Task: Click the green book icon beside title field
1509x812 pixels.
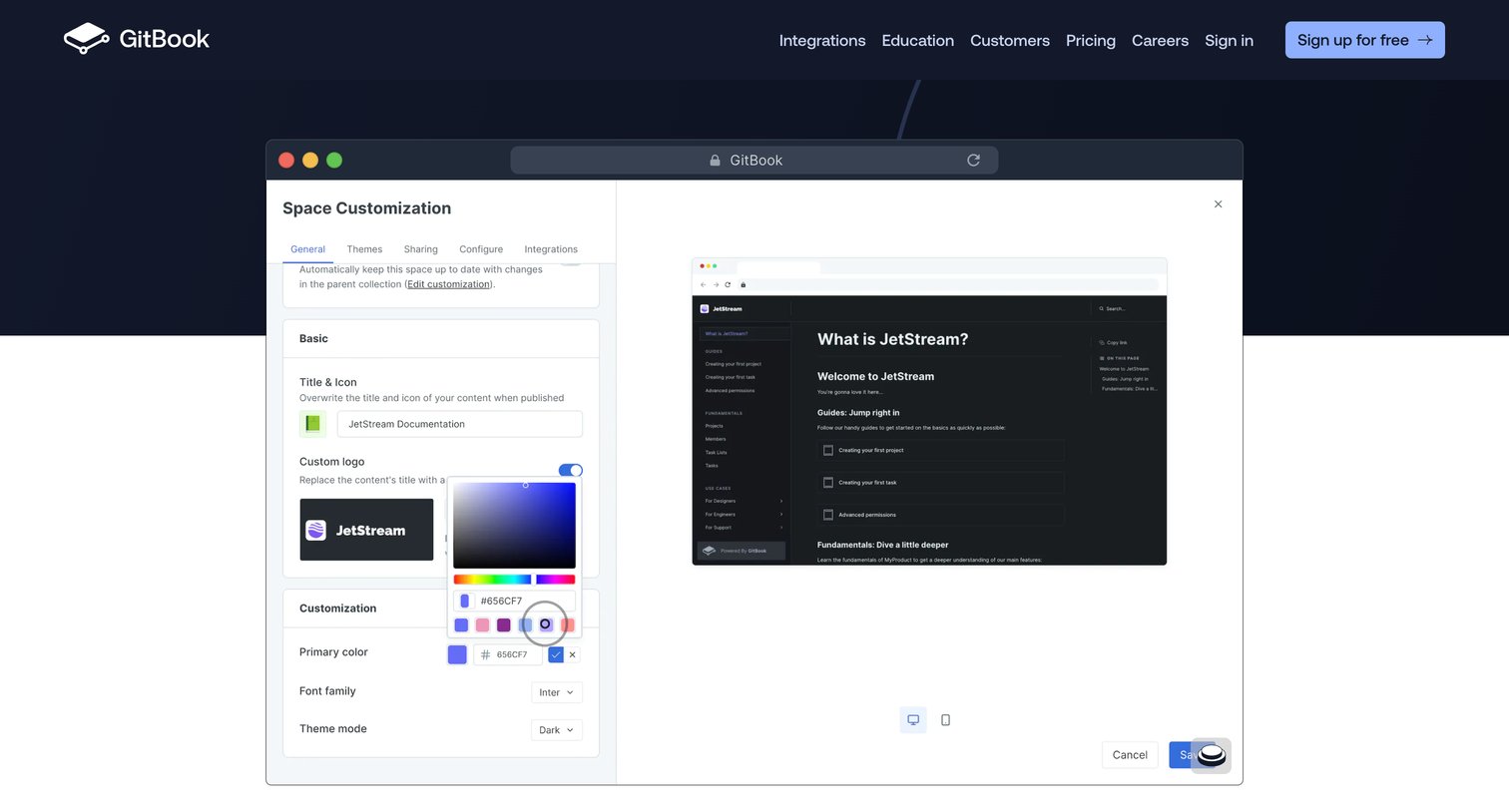Action: (312, 424)
